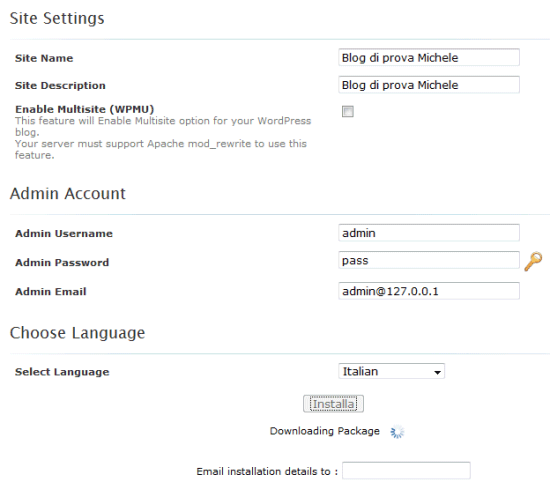Click the Email installation details to field

[x=406, y=471]
